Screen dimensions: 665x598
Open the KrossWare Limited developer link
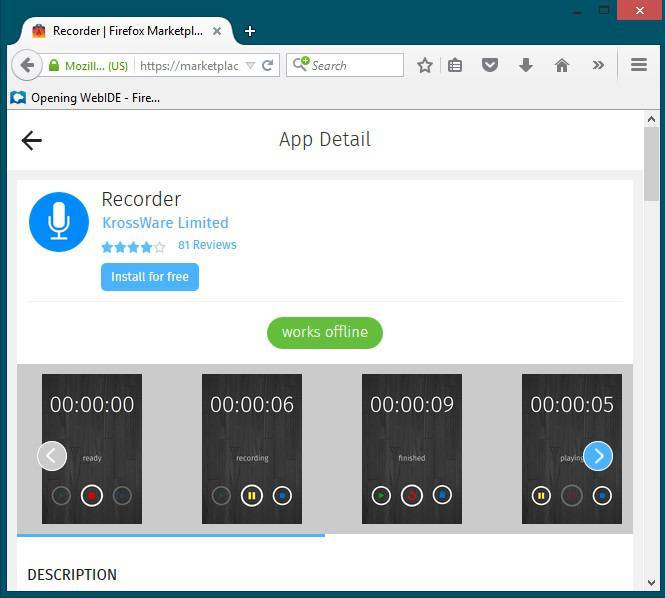click(165, 223)
